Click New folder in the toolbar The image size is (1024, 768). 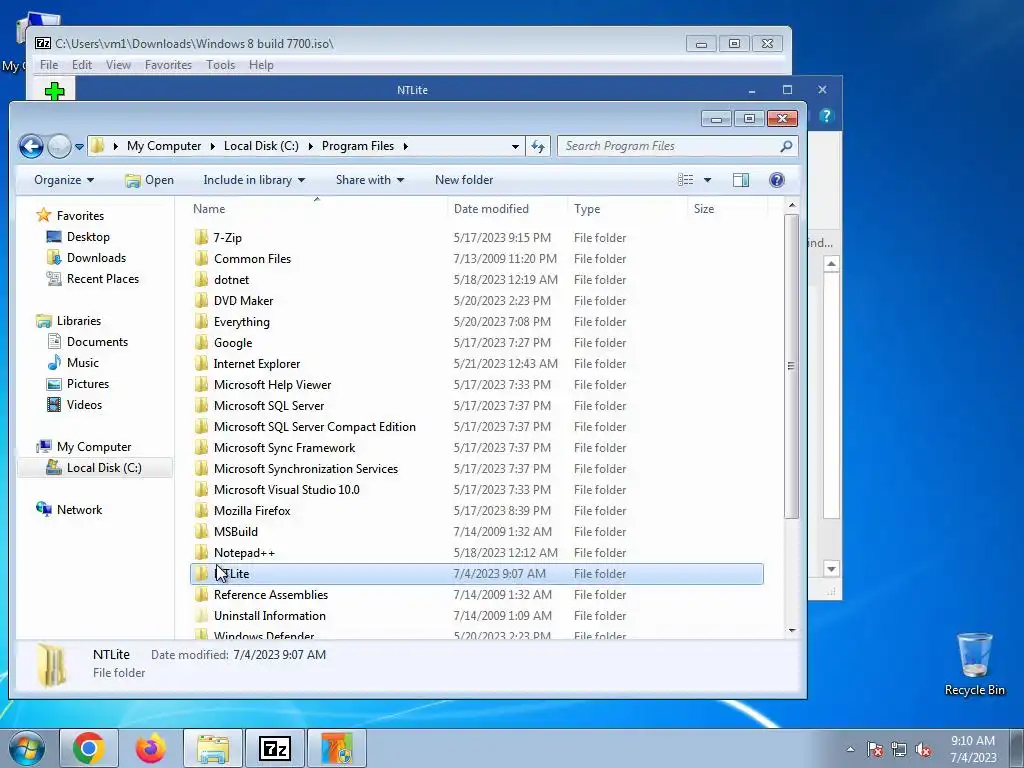tap(464, 180)
